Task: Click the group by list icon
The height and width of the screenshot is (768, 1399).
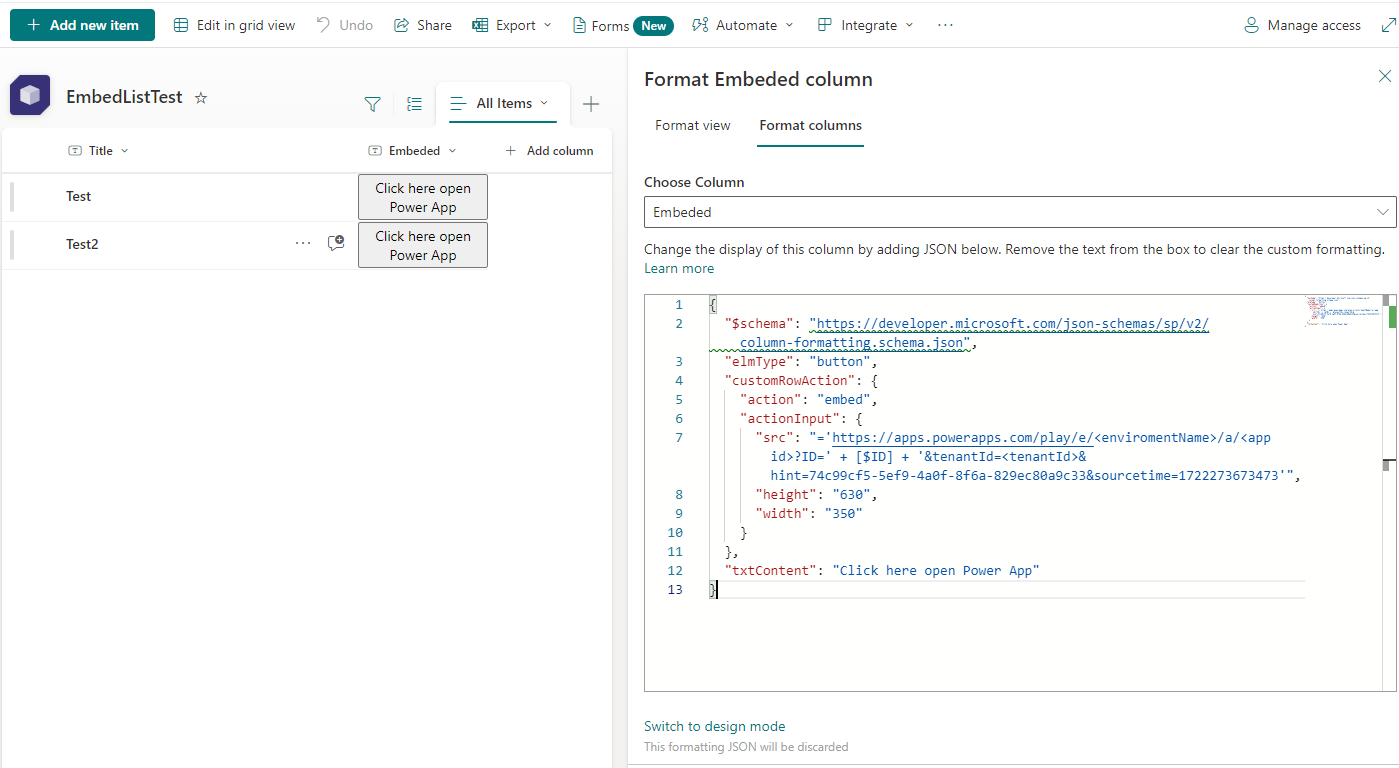Action: (x=415, y=104)
